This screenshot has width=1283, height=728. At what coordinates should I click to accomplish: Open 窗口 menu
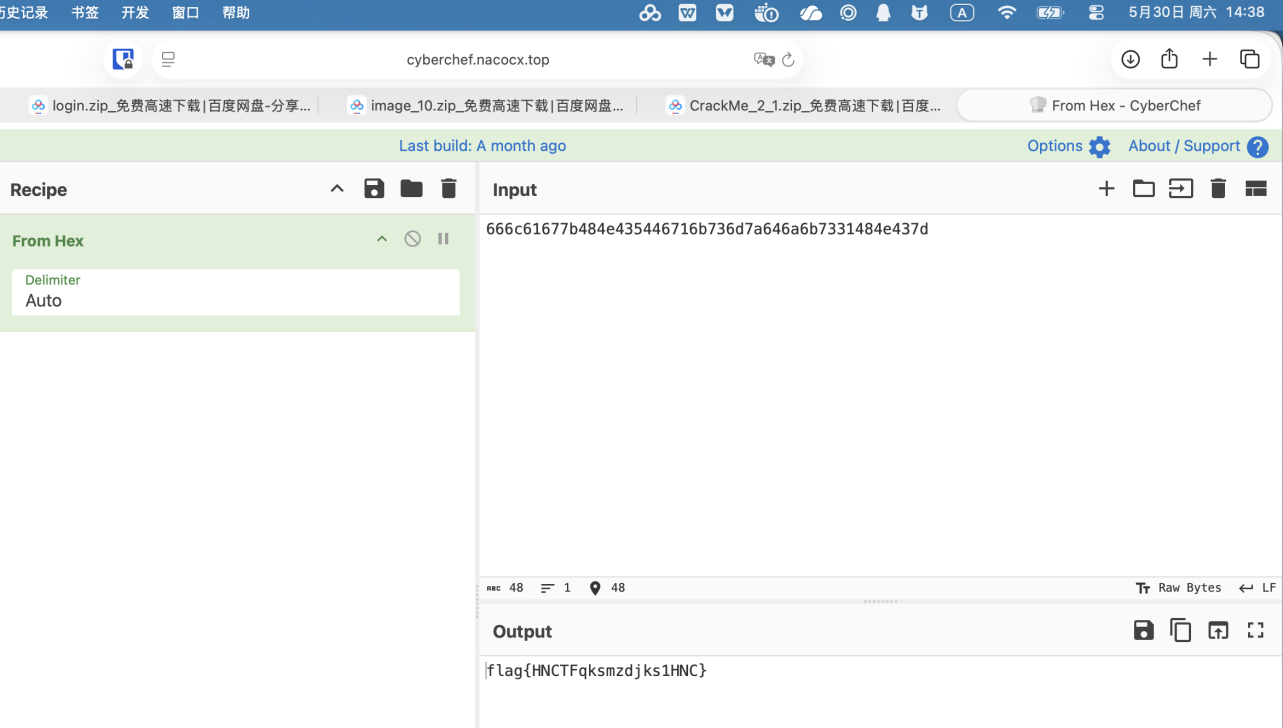[185, 13]
